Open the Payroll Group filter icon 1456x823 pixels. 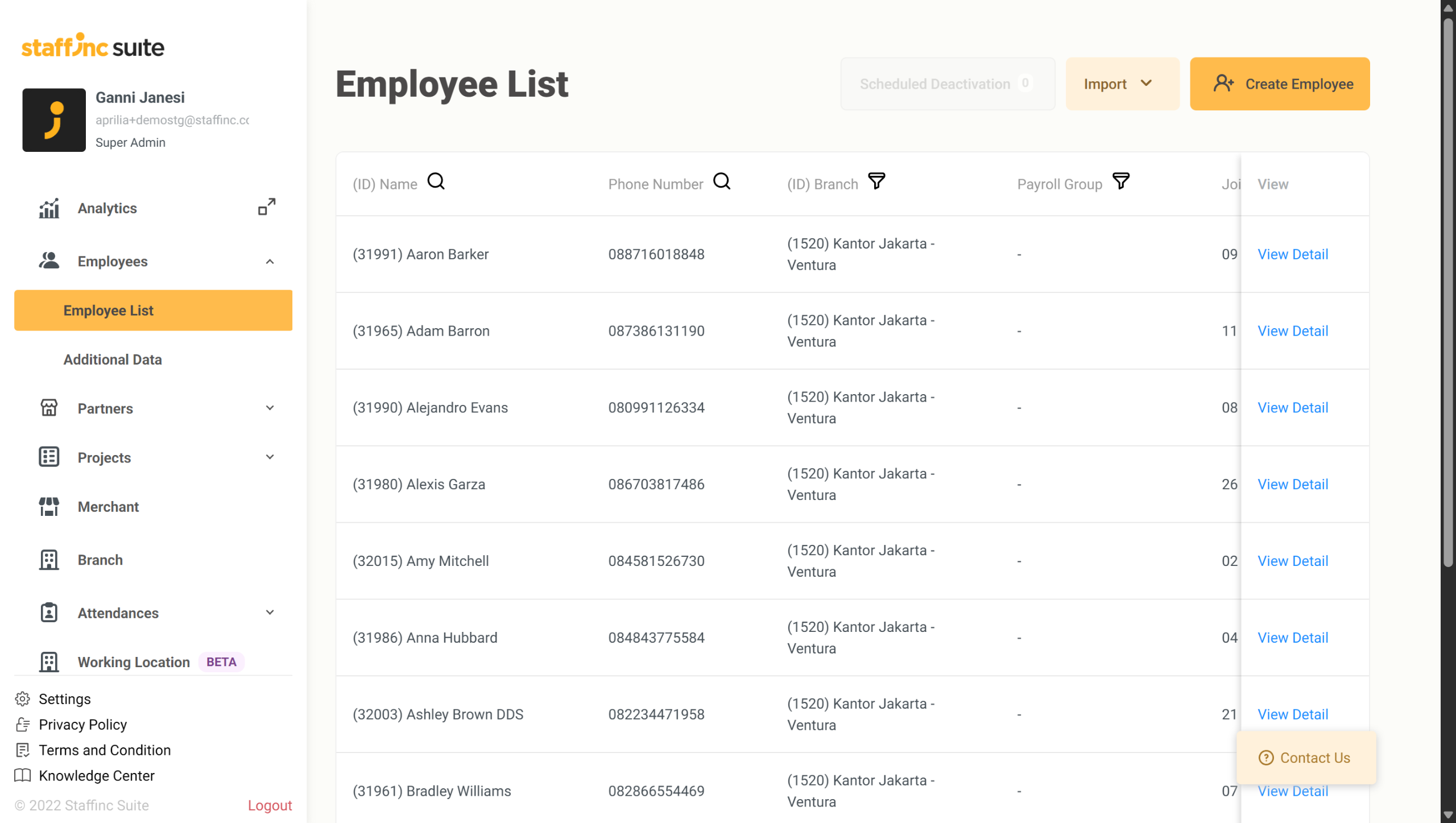click(x=1120, y=181)
